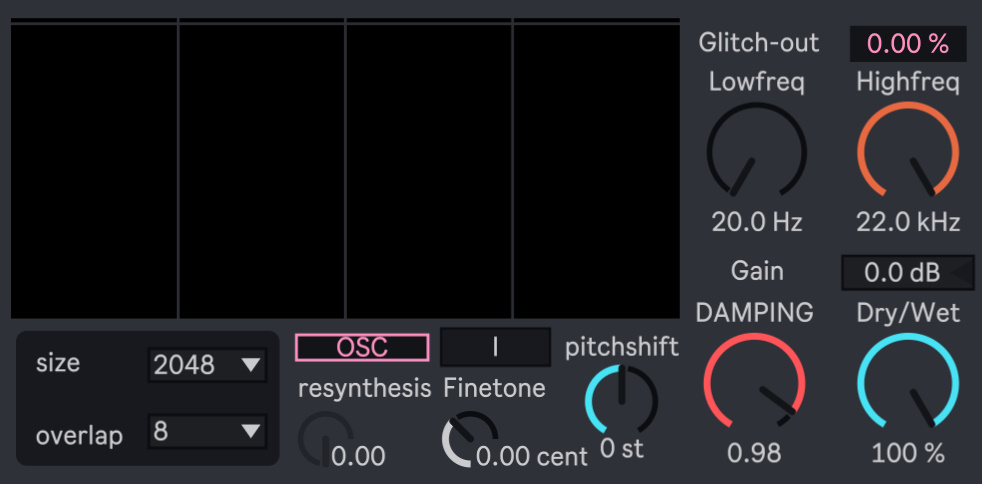This screenshot has height=484, width=982.
Task: Toggle the OSC button
Action: (x=362, y=347)
